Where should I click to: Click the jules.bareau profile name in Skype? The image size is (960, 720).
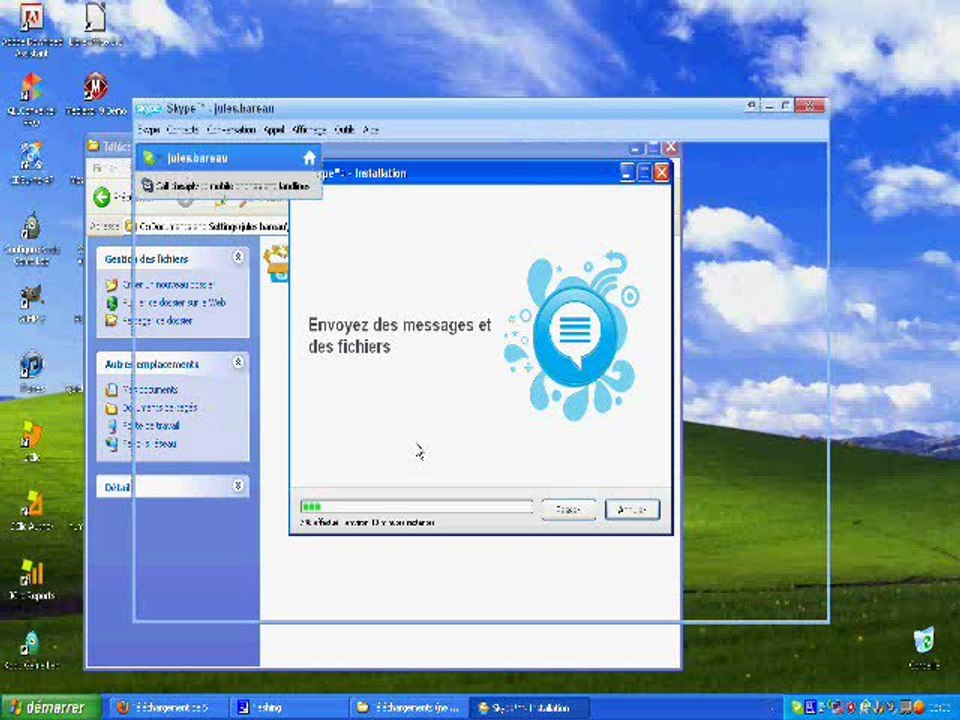pos(197,159)
